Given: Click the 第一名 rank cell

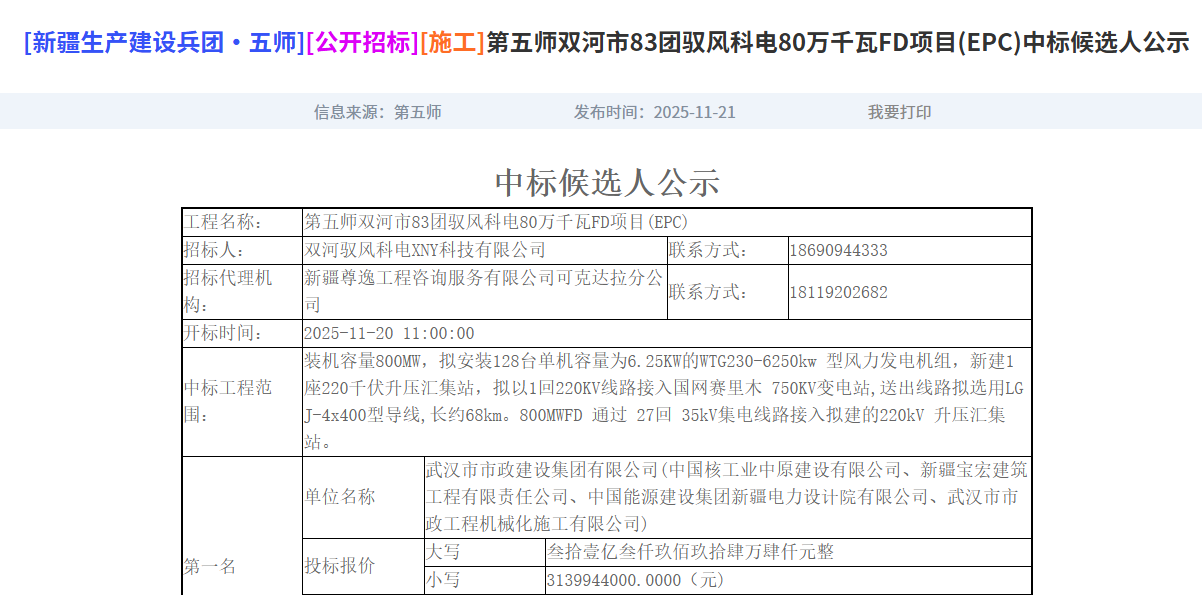Looking at the screenshot, I should pos(210,567).
